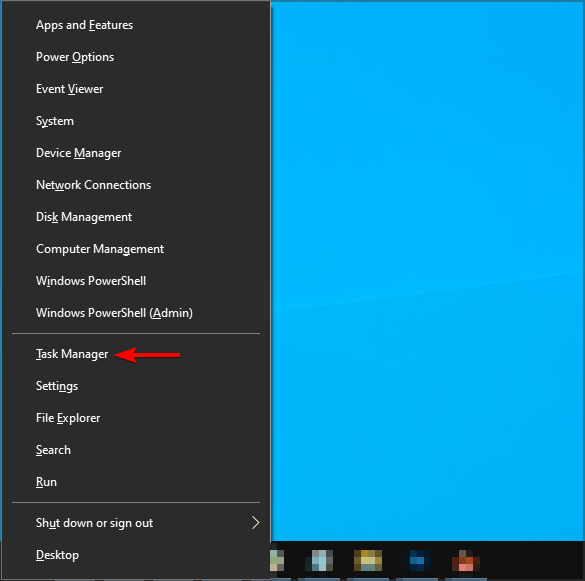Expand Shut down or sign out submenu
The width and height of the screenshot is (585, 581).
tap(136, 523)
